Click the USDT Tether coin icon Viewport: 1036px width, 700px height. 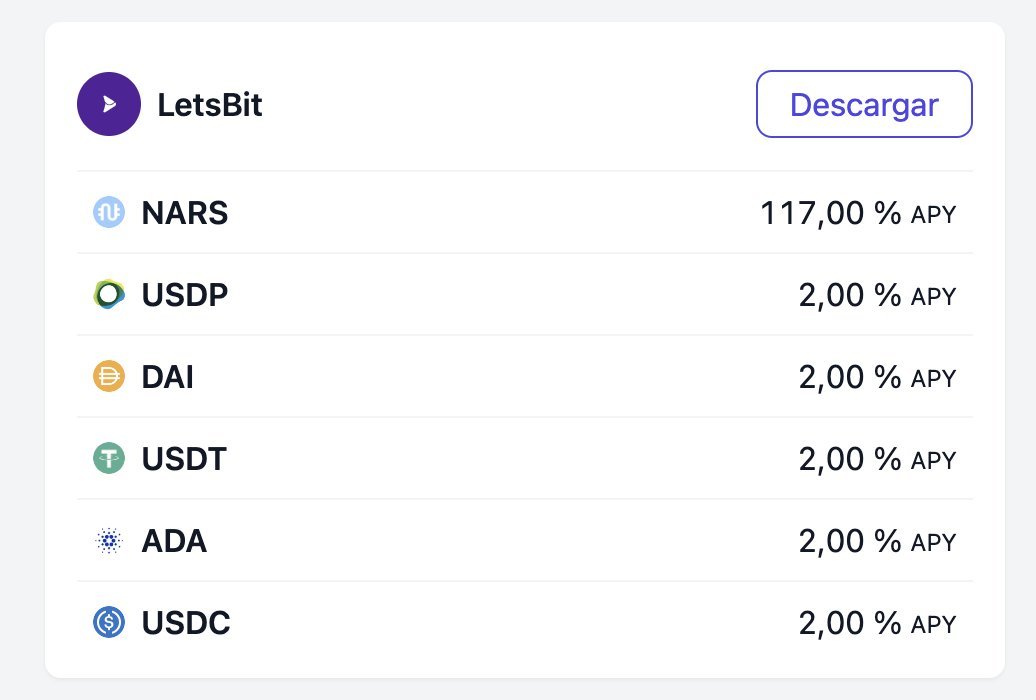pyautogui.click(x=109, y=458)
